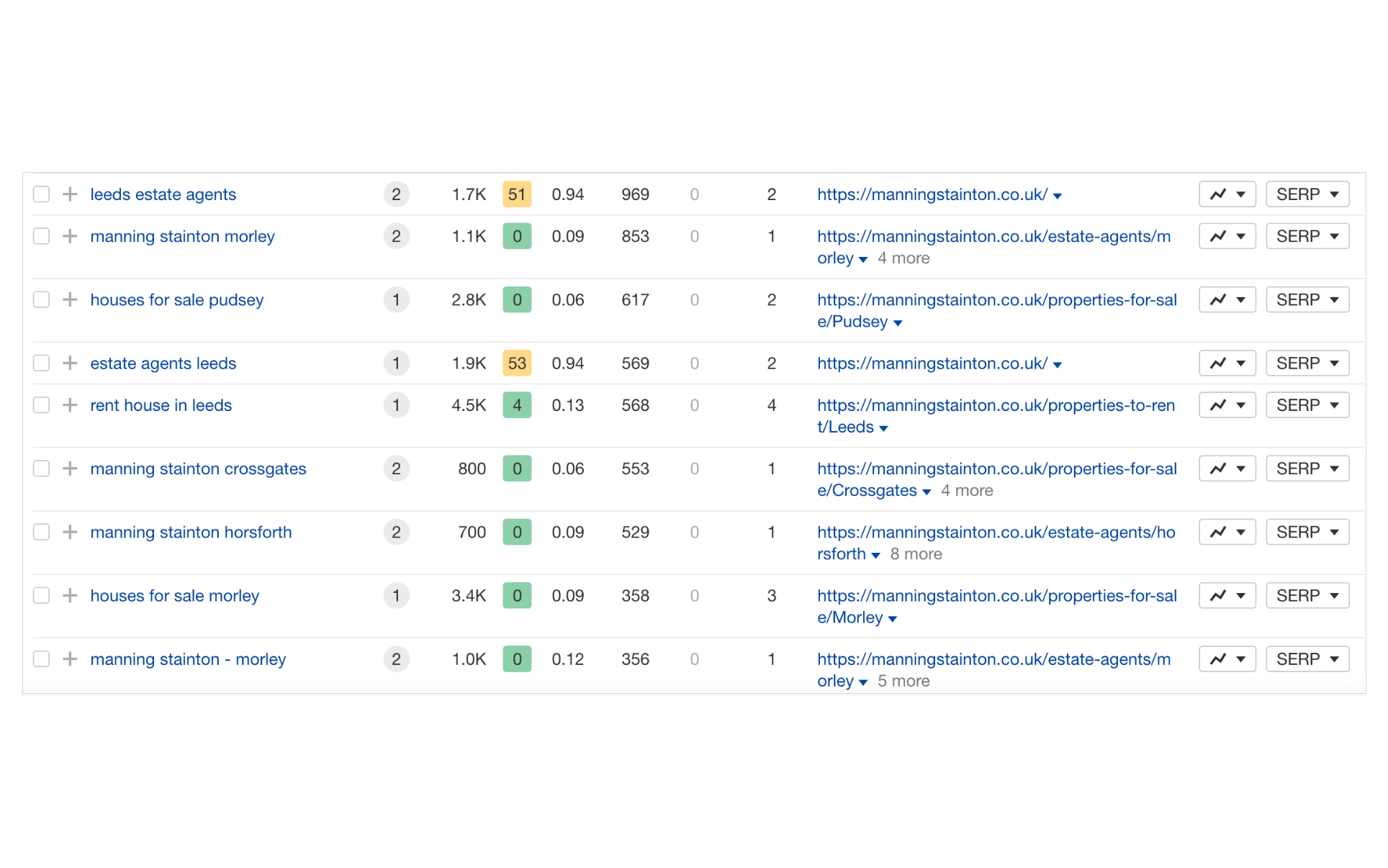Click features badge 2 for manning stainton horsforth
Image resolution: width=1388 pixels, height=868 pixels.
pyautogui.click(x=396, y=532)
